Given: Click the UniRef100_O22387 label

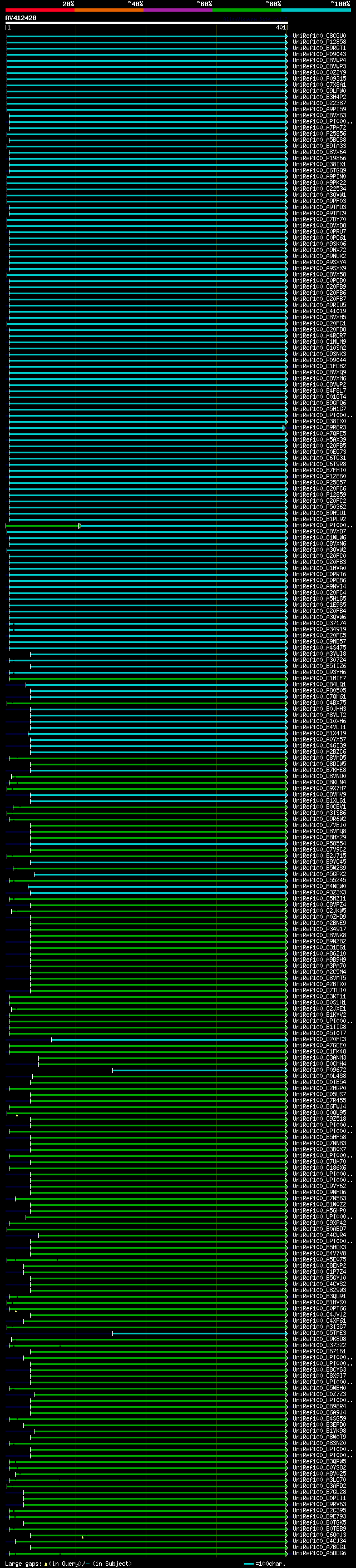Looking at the screenshot, I should point(319,103).
